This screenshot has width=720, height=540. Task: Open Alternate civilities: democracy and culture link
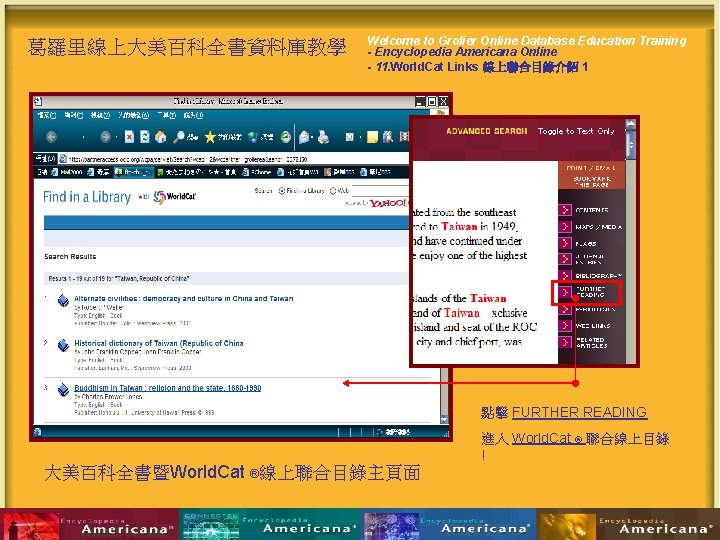coord(183,298)
